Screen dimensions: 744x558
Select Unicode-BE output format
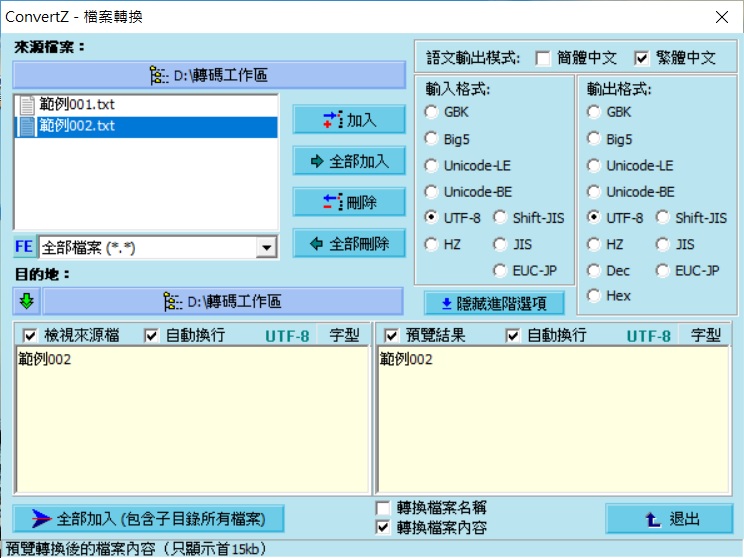click(x=594, y=192)
